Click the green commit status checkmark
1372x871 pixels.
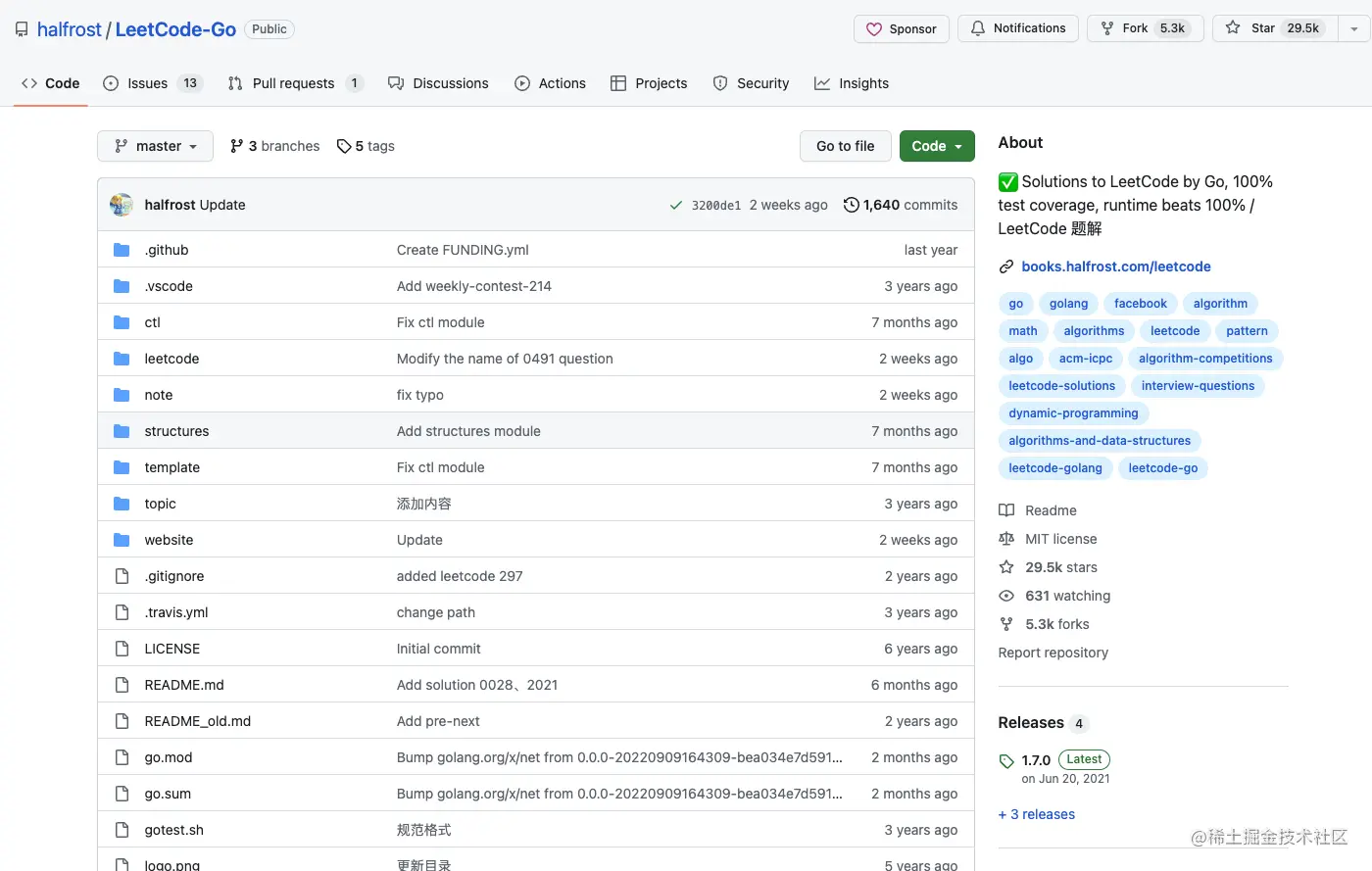(x=676, y=205)
